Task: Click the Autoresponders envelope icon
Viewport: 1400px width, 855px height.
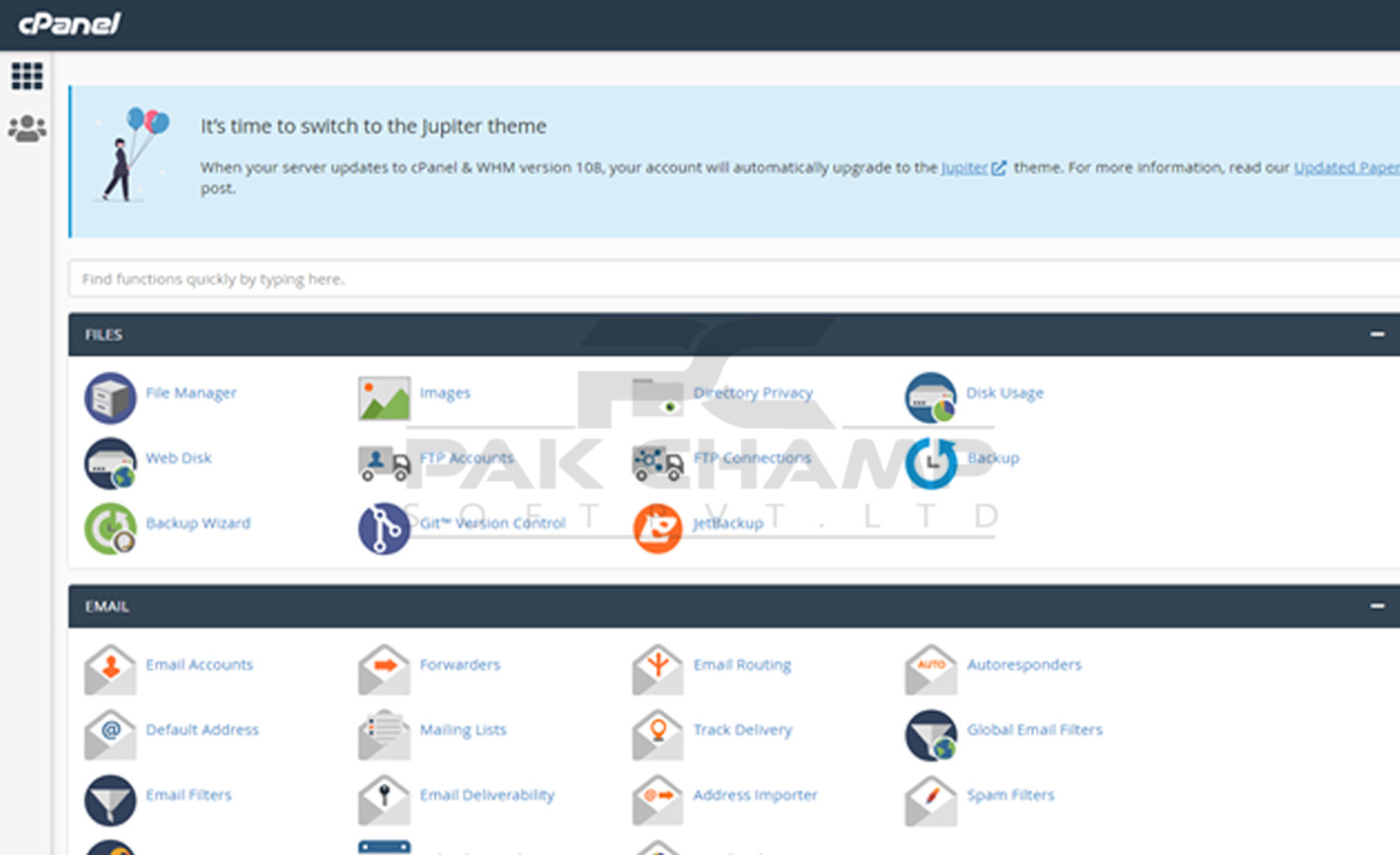Action: (x=930, y=670)
